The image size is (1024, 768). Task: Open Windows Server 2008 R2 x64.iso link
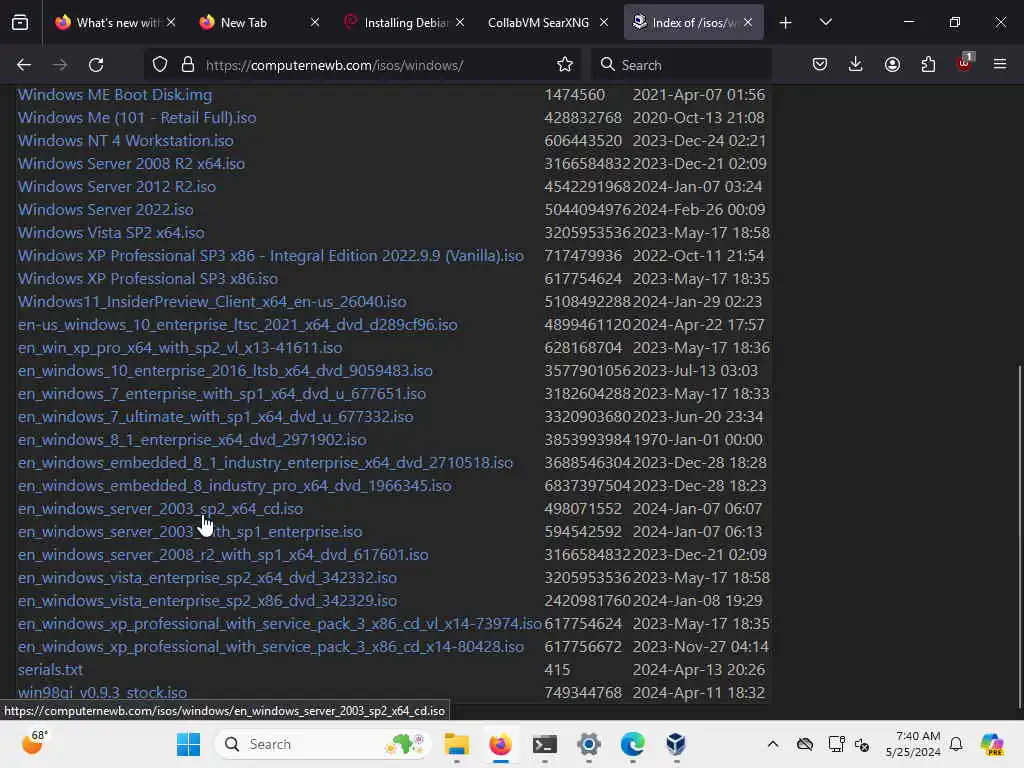pyautogui.click(x=131, y=164)
